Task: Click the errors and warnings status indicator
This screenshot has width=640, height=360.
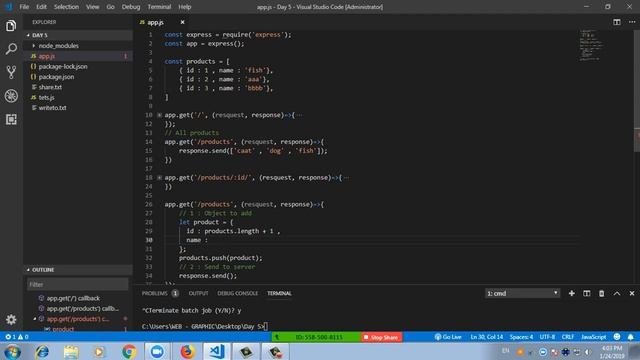Action: 16,337
